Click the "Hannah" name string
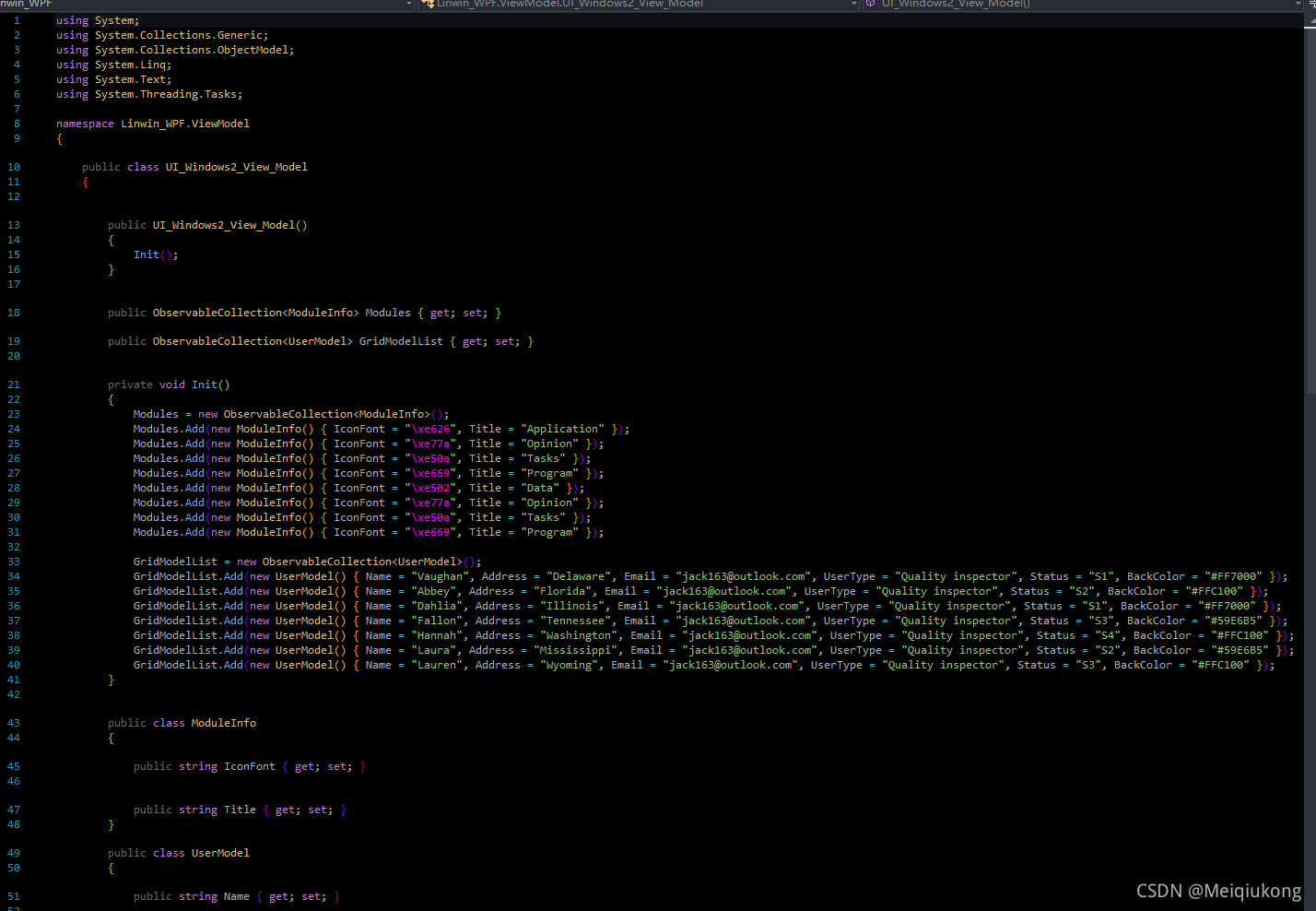Screen dimensions: 1316x911 pyautogui.click(x=435, y=635)
